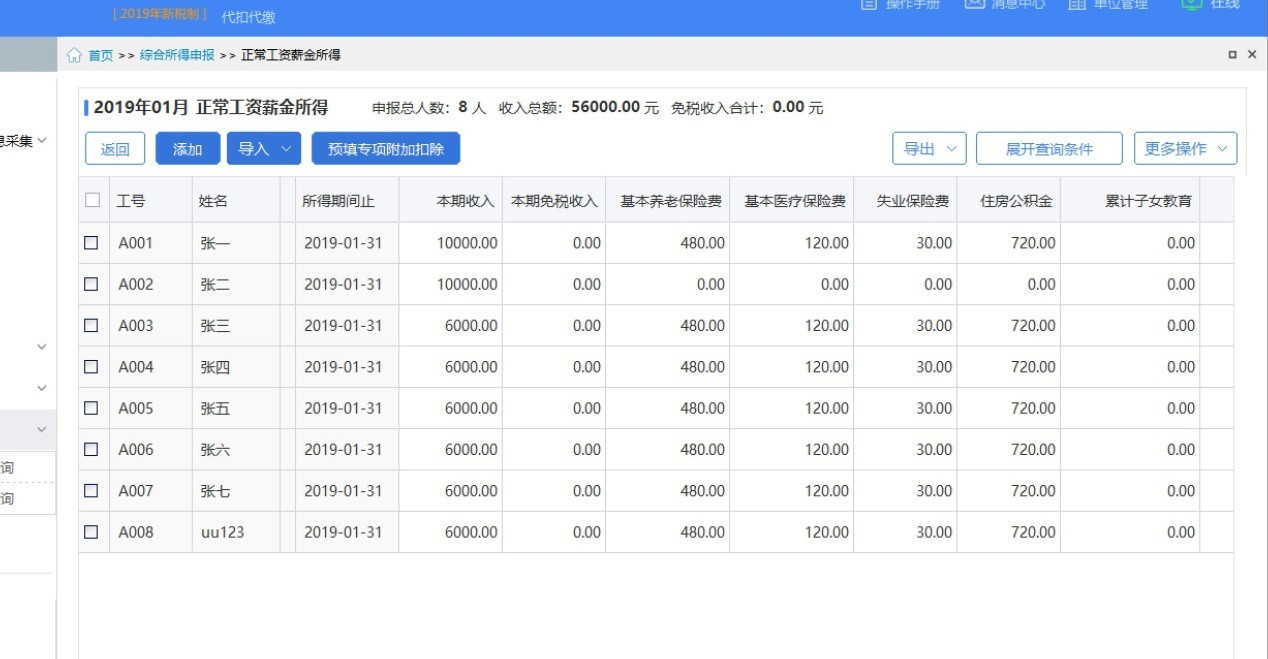Click employee number A005

[x=136, y=408]
